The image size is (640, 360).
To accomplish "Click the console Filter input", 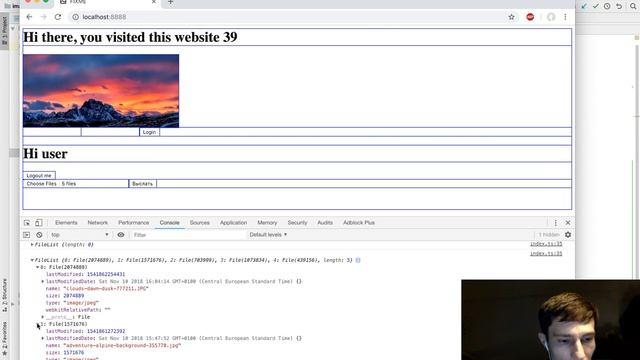I will (188, 235).
